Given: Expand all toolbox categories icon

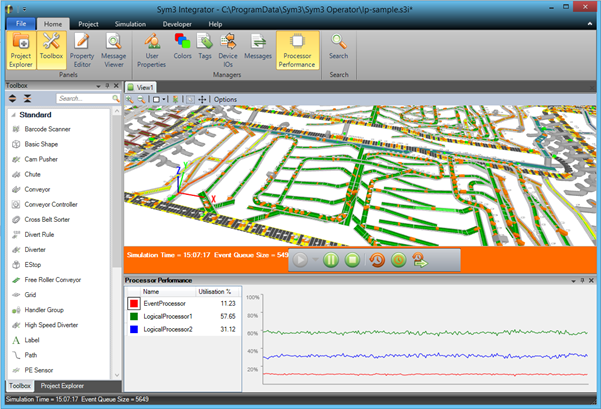Looking at the screenshot, I should click(x=13, y=99).
